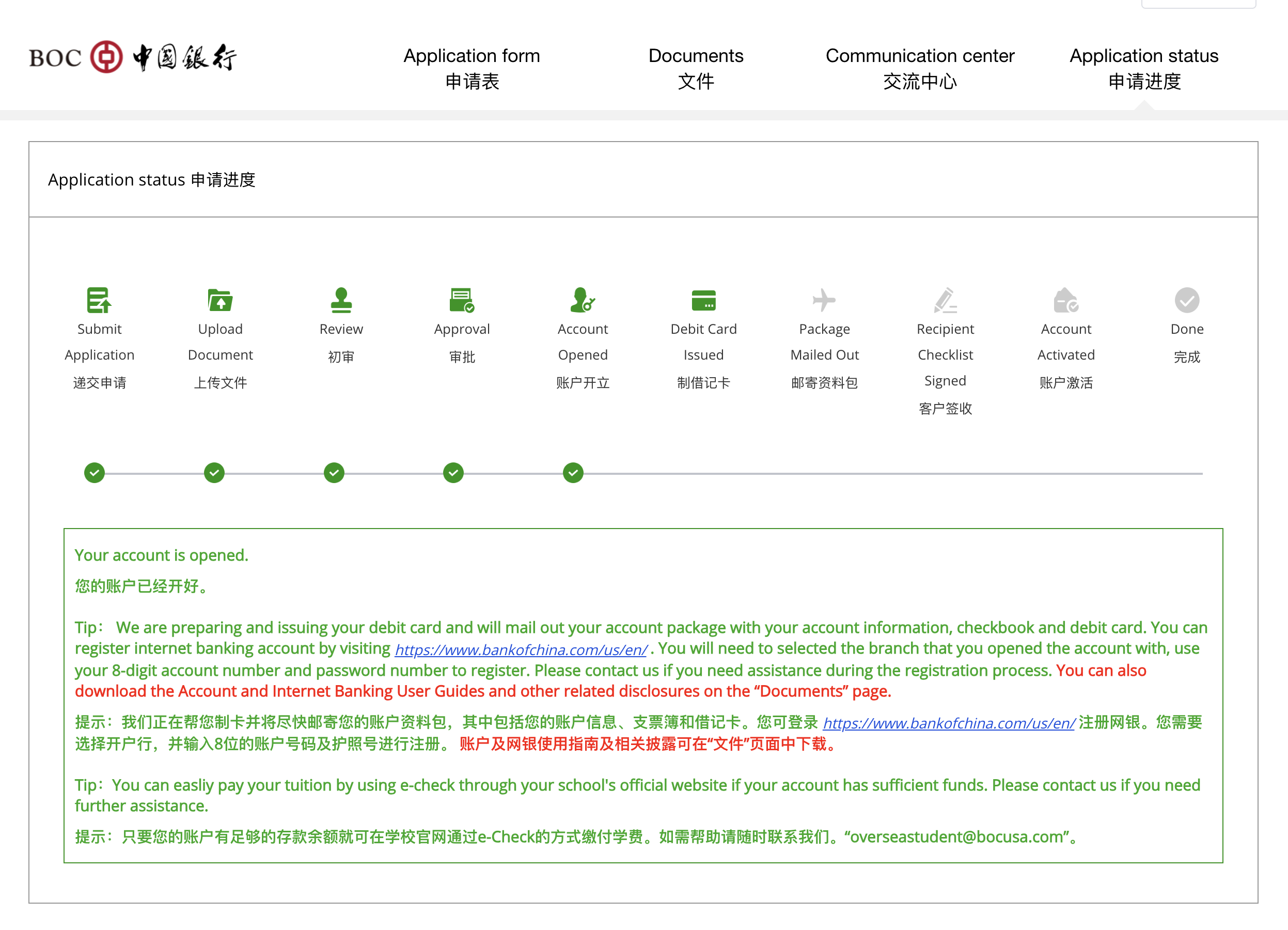The image size is (1288, 930).
Task: Click the 'Submit Application' step label
Action: pos(99,342)
